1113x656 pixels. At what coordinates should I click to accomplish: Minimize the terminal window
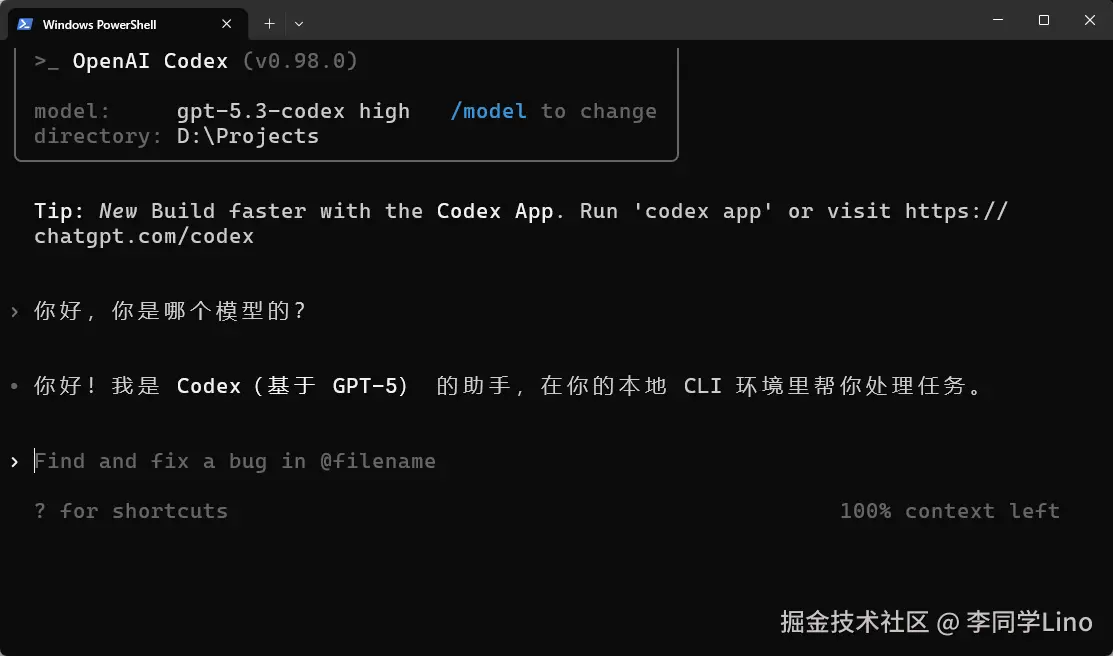(x=998, y=20)
